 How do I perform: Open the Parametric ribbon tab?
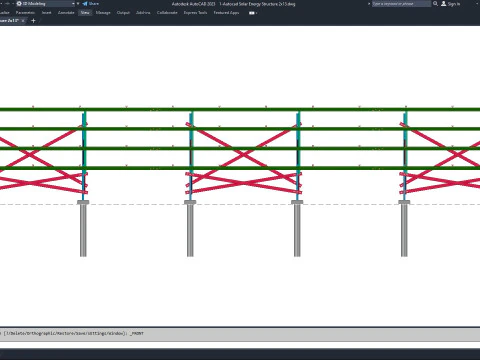pyautogui.click(x=25, y=13)
